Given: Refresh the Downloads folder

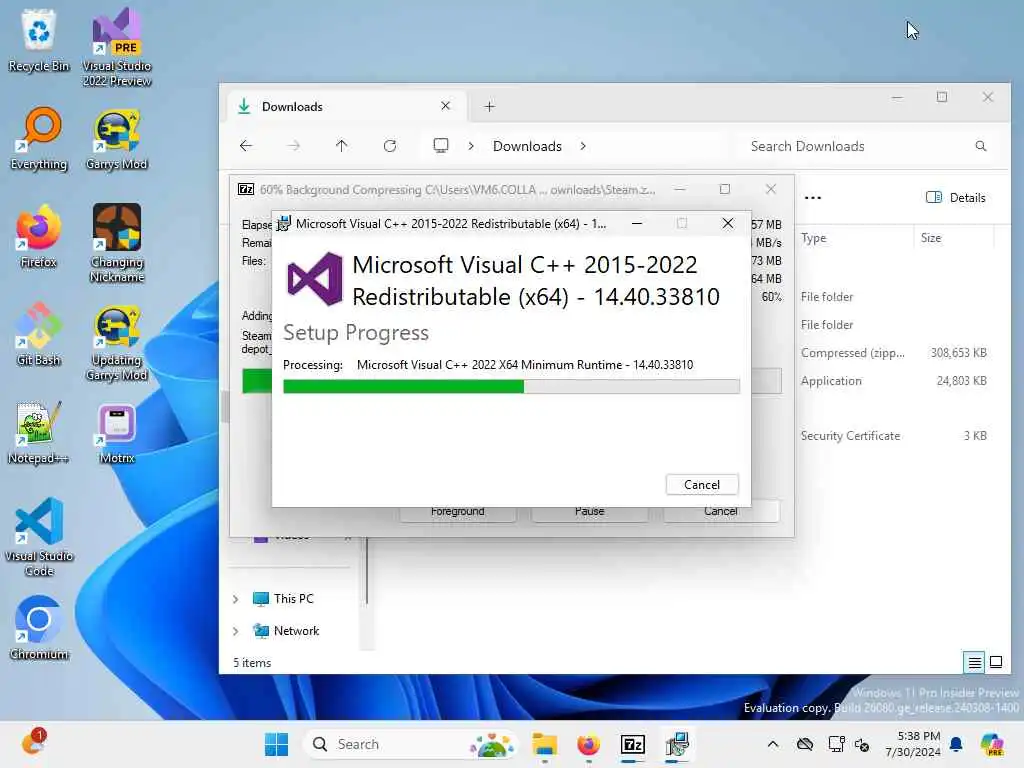Looking at the screenshot, I should [390, 146].
